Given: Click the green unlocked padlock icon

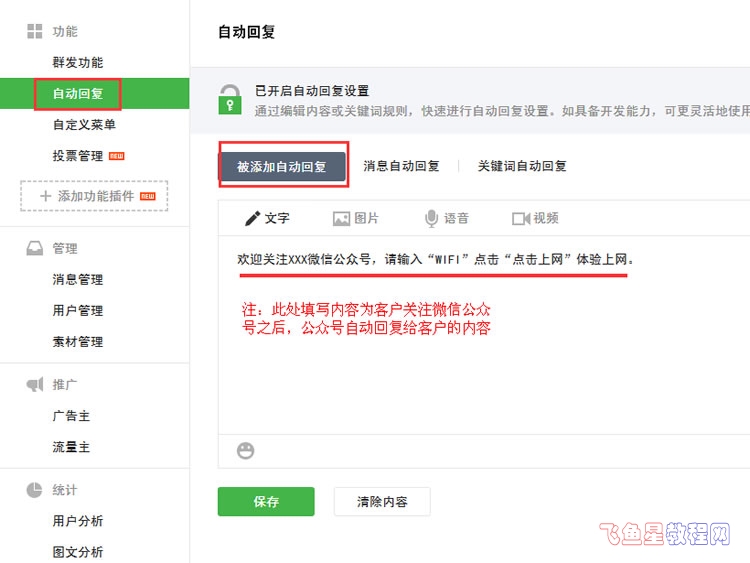Looking at the screenshot, I should [230, 99].
